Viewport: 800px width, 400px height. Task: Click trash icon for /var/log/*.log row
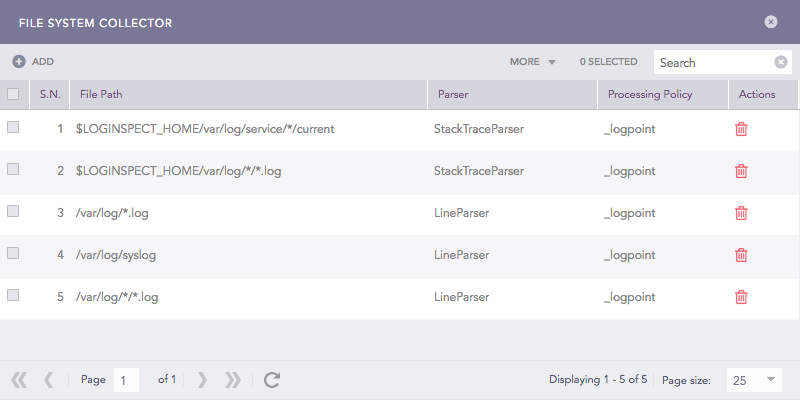coord(741,213)
